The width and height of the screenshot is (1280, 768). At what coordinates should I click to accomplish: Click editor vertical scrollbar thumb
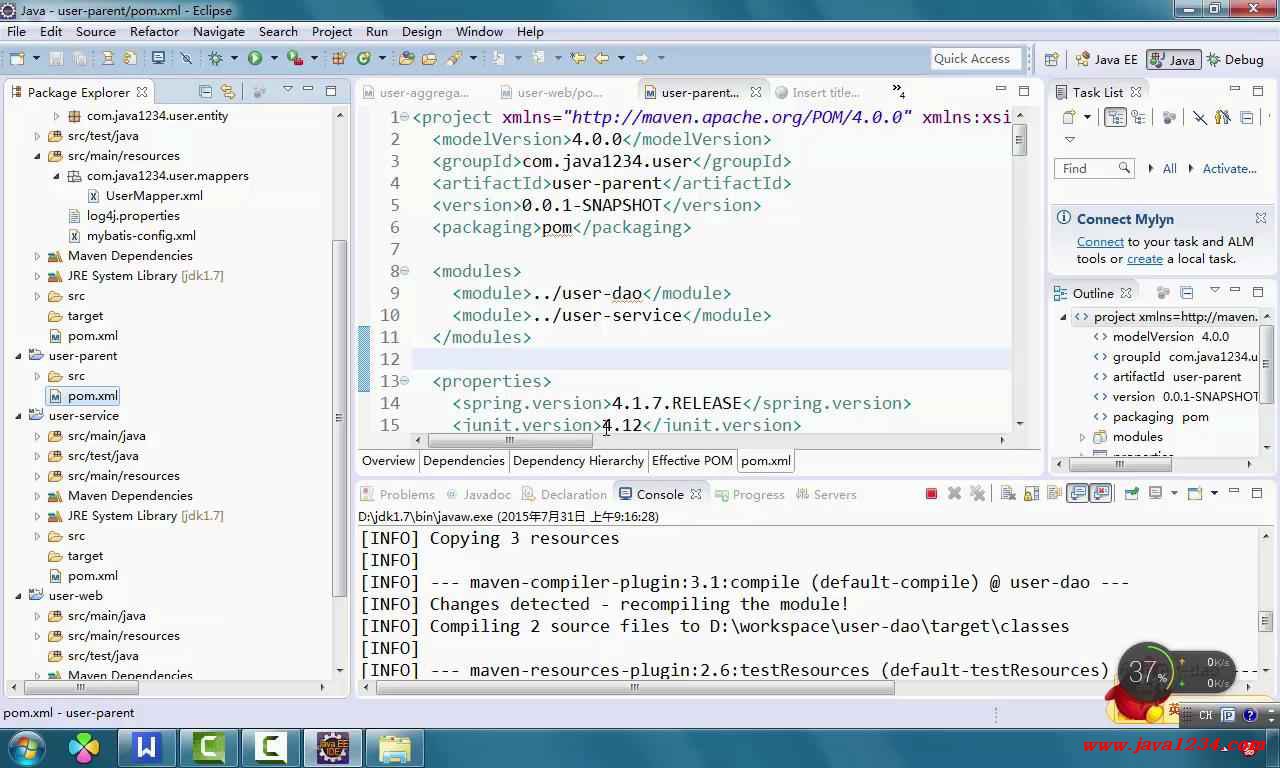[x=1019, y=139]
